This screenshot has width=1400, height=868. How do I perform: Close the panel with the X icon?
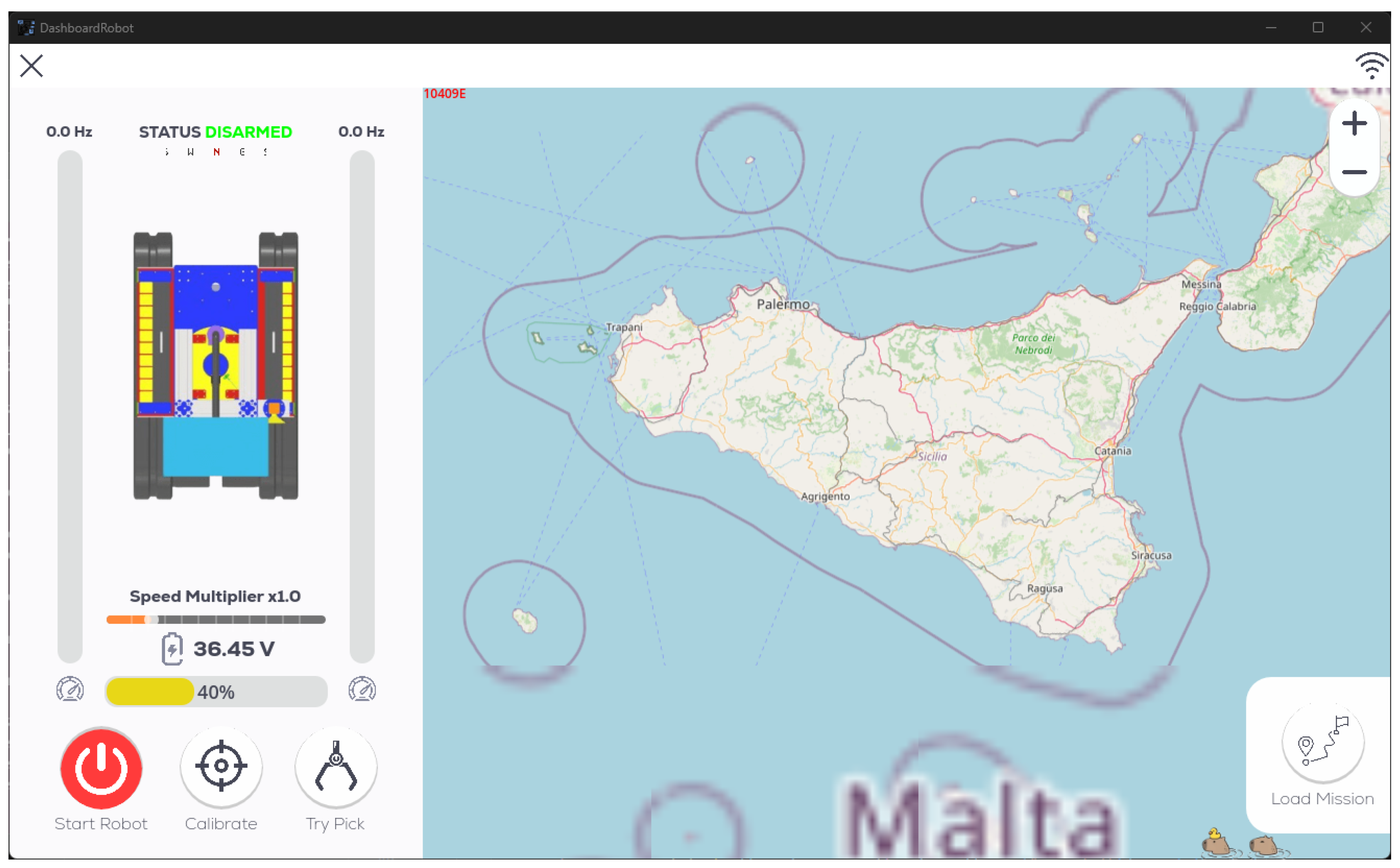pos(32,65)
